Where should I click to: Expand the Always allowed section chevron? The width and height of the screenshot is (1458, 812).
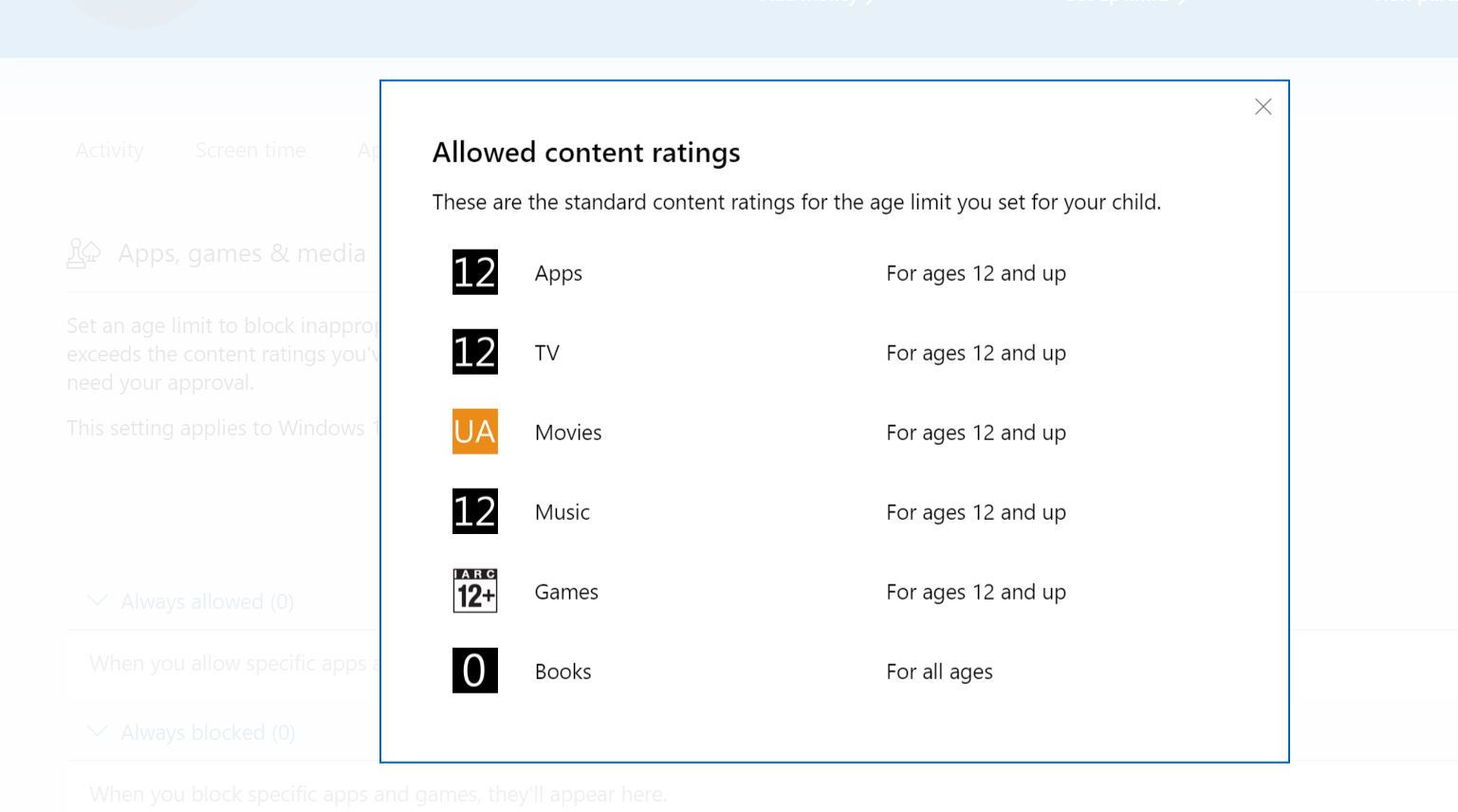tap(97, 600)
